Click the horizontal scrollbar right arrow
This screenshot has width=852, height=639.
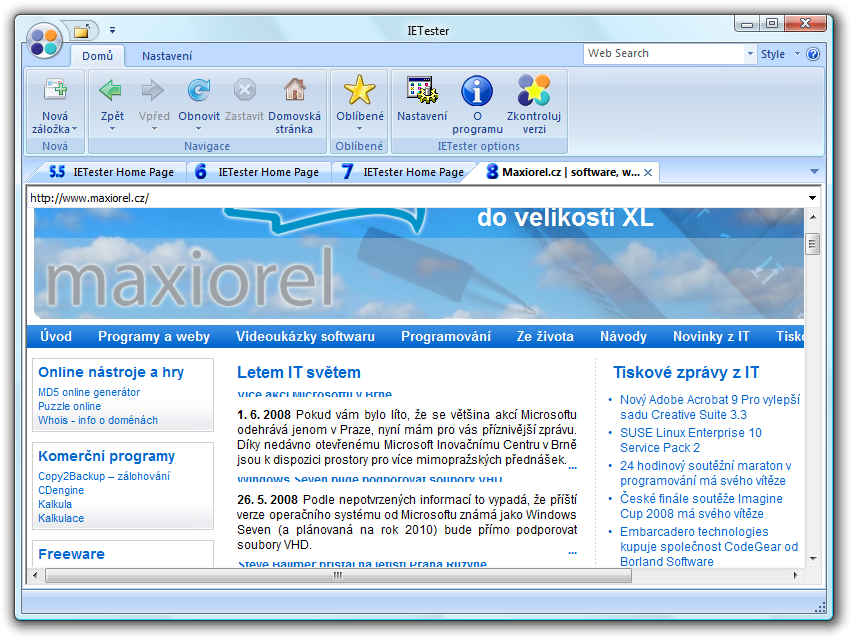(x=795, y=575)
